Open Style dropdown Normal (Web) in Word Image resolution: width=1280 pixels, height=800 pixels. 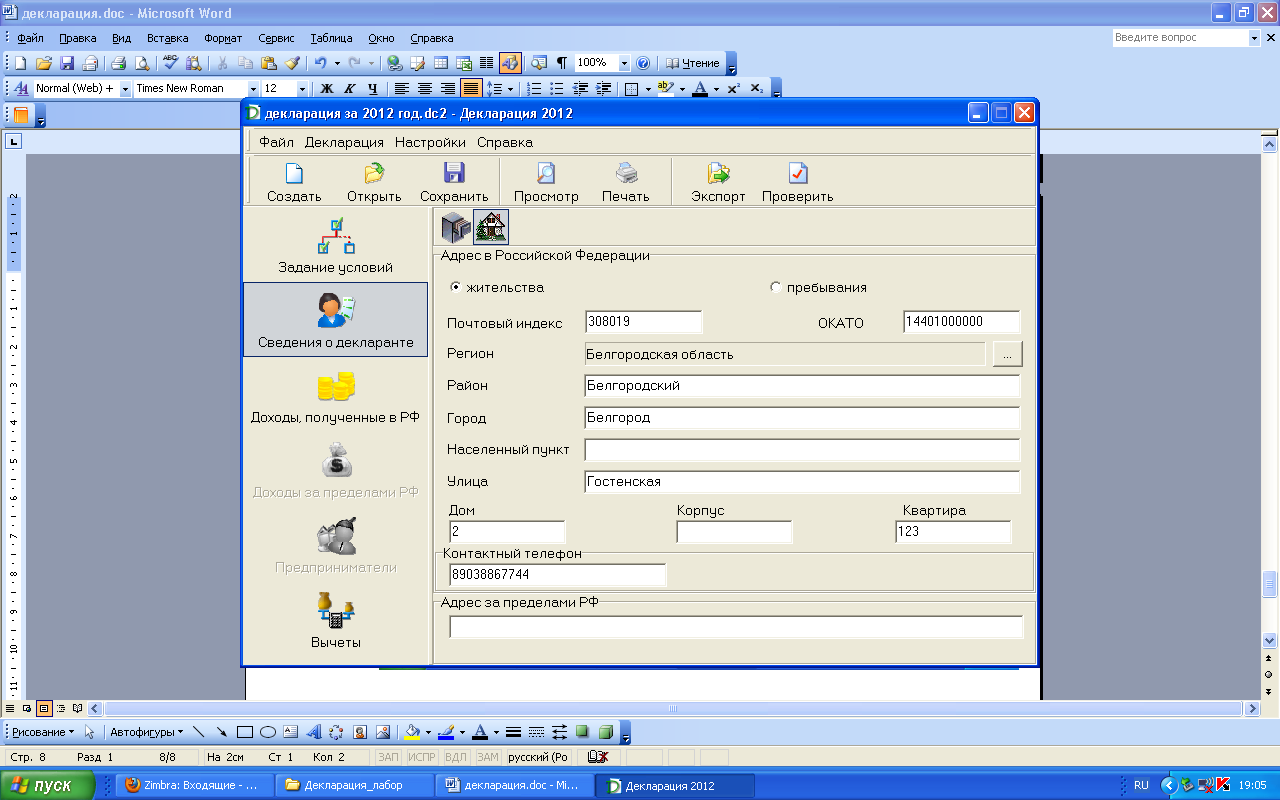point(125,88)
